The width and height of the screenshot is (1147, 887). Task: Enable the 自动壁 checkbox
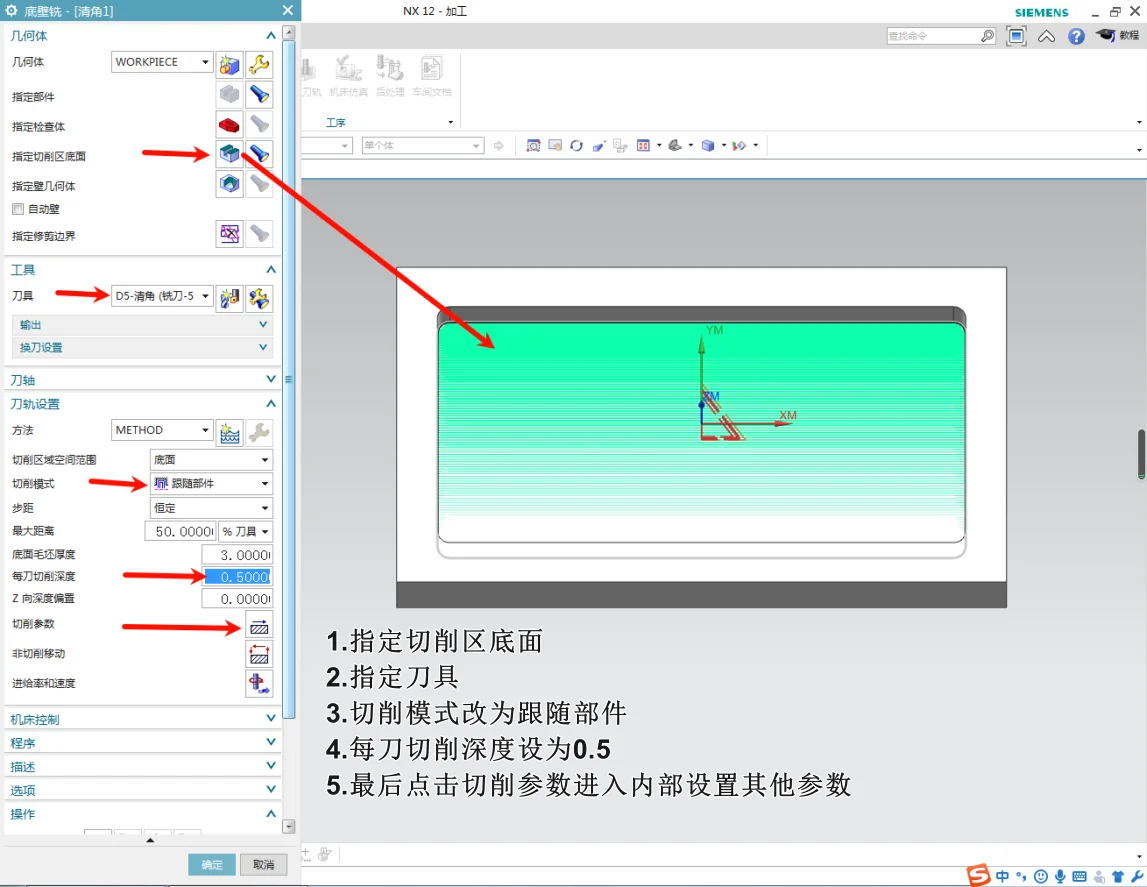[18, 208]
